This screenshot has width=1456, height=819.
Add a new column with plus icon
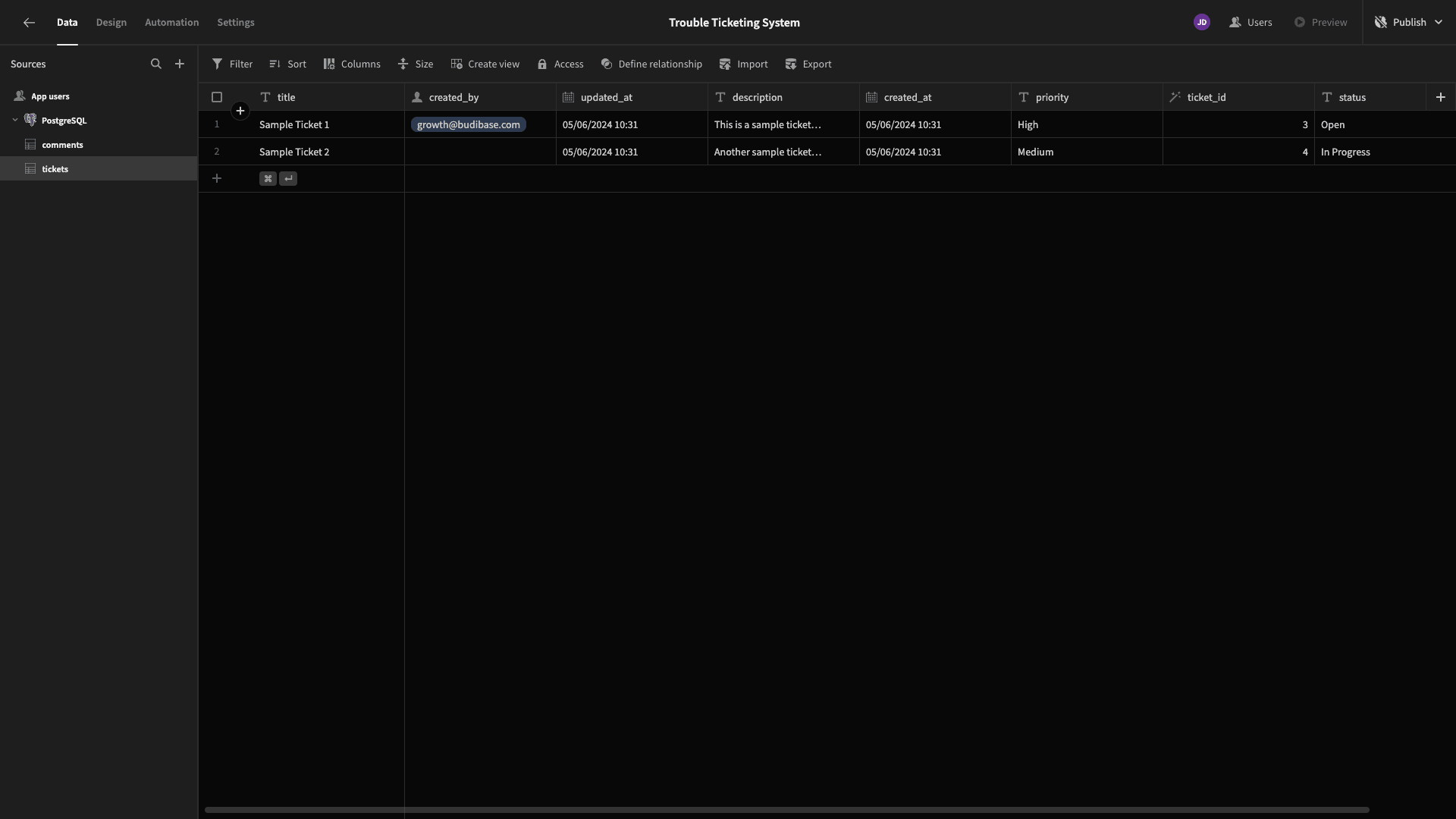[1441, 97]
